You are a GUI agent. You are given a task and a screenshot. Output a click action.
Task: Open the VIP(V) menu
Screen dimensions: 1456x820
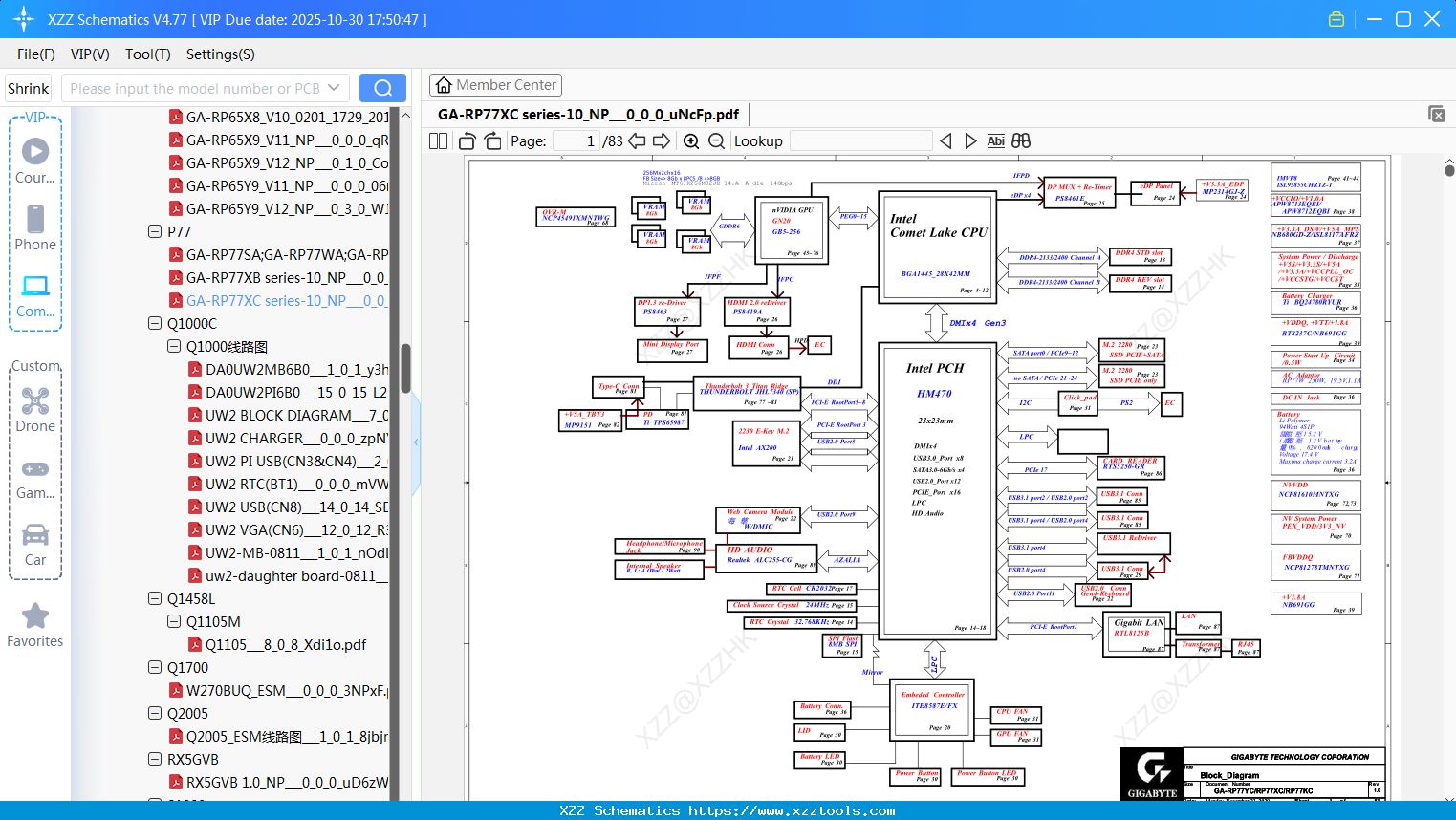coord(90,54)
